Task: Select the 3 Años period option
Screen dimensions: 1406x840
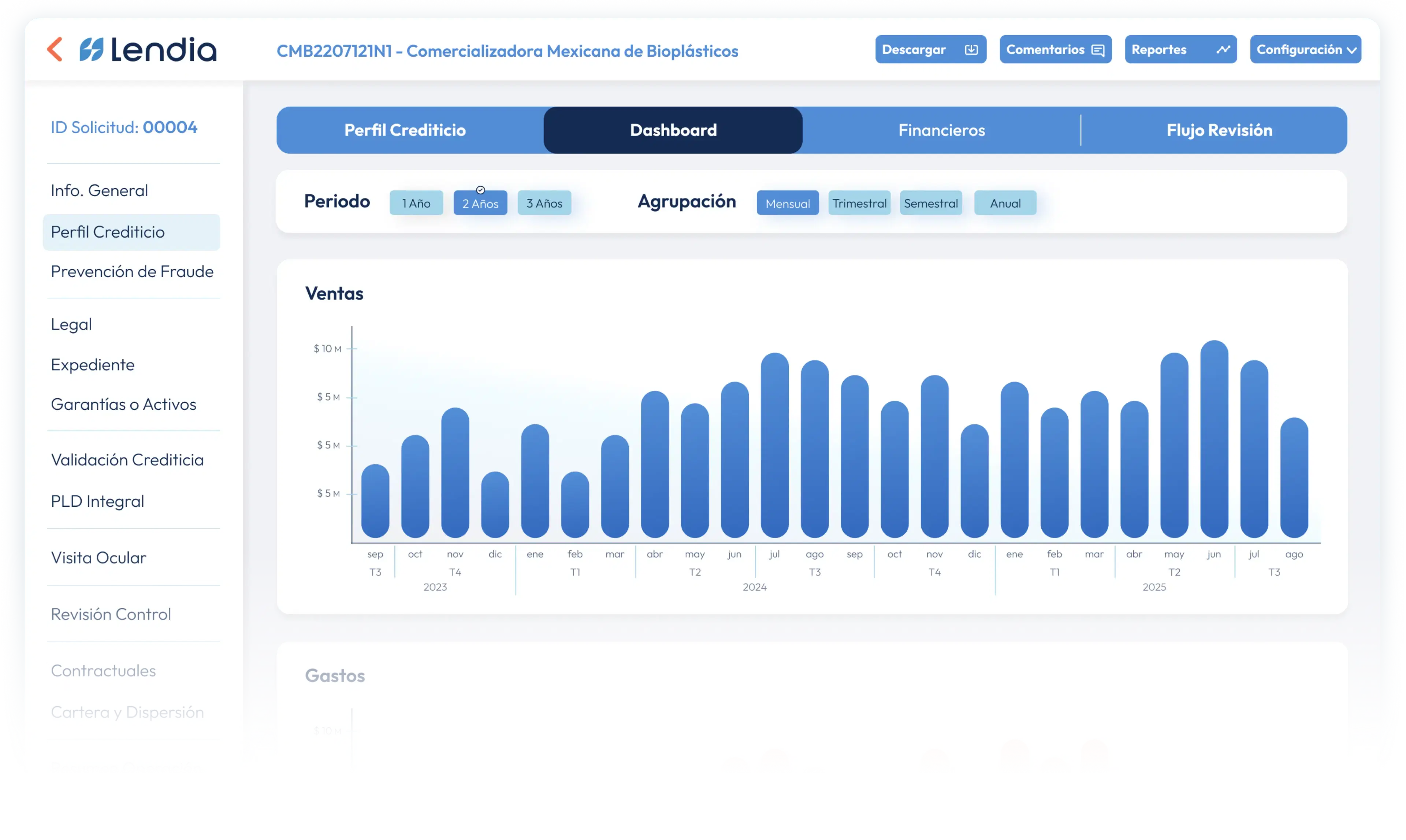Action: pyautogui.click(x=544, y=203)
